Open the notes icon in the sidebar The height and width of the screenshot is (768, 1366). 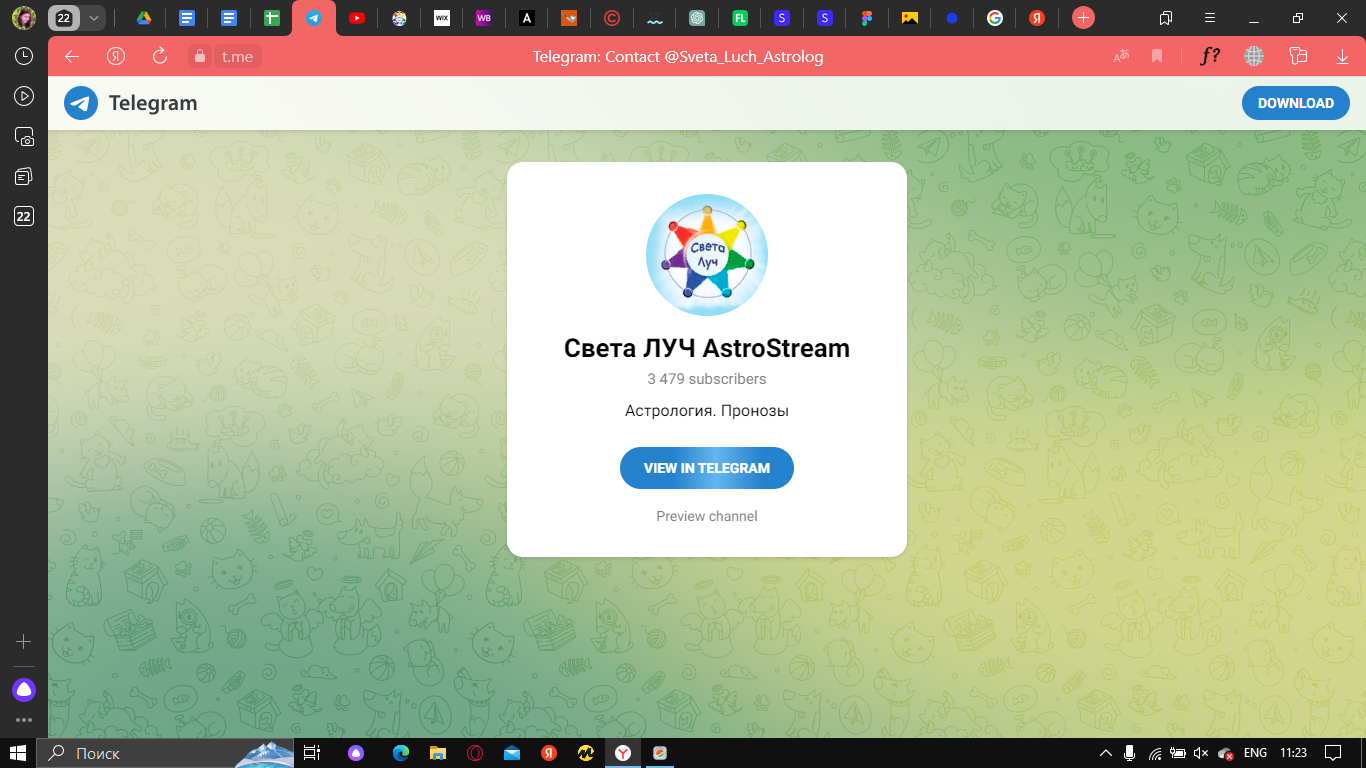pos(24,177)
